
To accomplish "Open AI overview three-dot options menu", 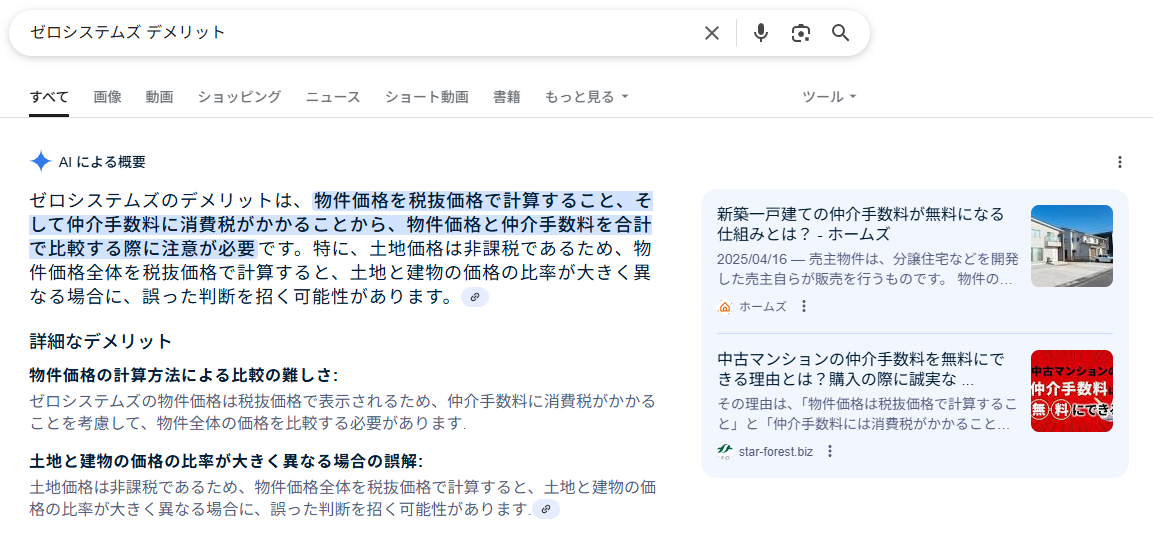I will click(x=1119, y=162).
